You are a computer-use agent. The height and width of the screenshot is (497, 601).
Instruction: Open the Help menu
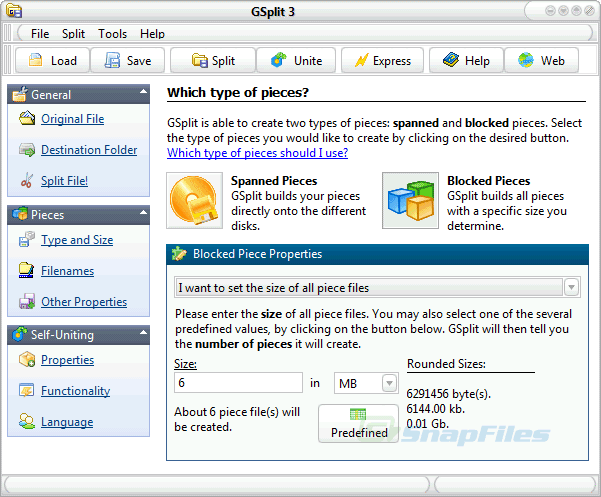pyautogui.click(x=152, y=34)
